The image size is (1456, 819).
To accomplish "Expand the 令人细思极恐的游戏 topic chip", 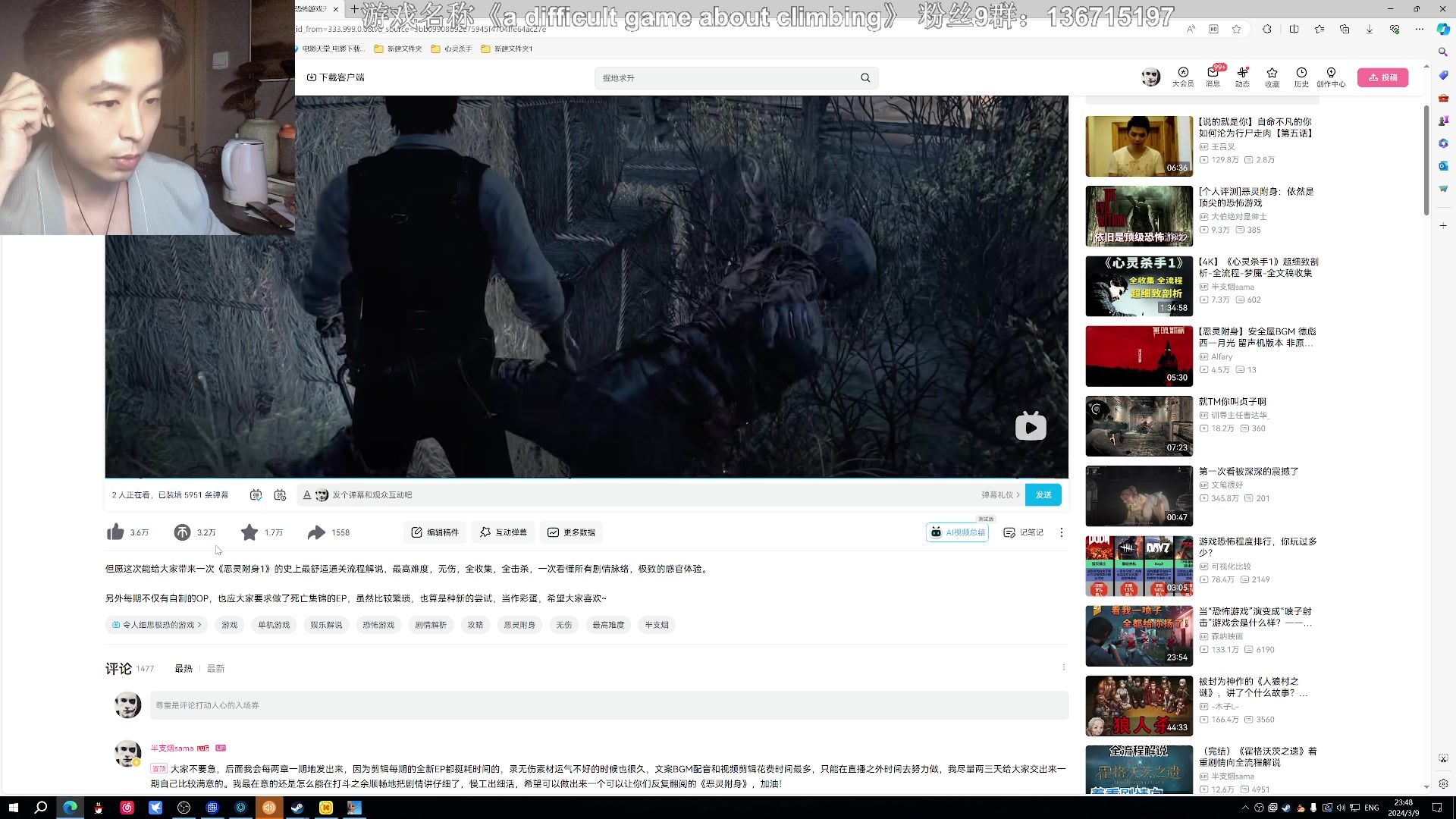I will point(157,625).
